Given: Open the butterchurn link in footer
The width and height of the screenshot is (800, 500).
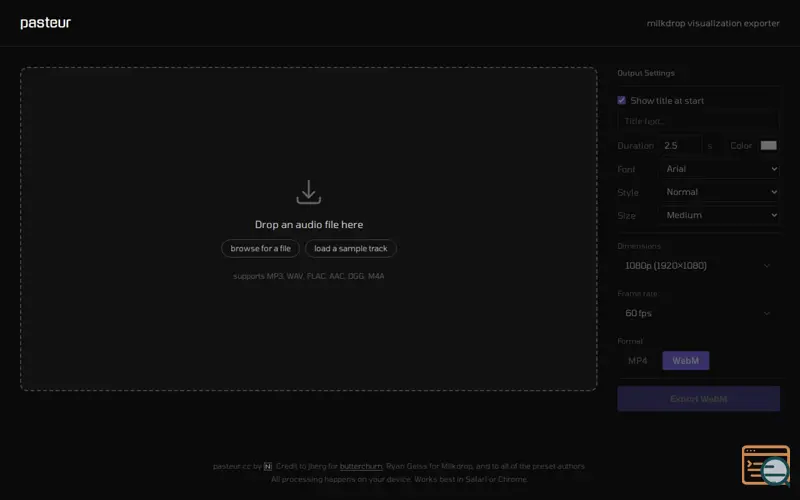Looking at the screenshot, I should point(361,466).
